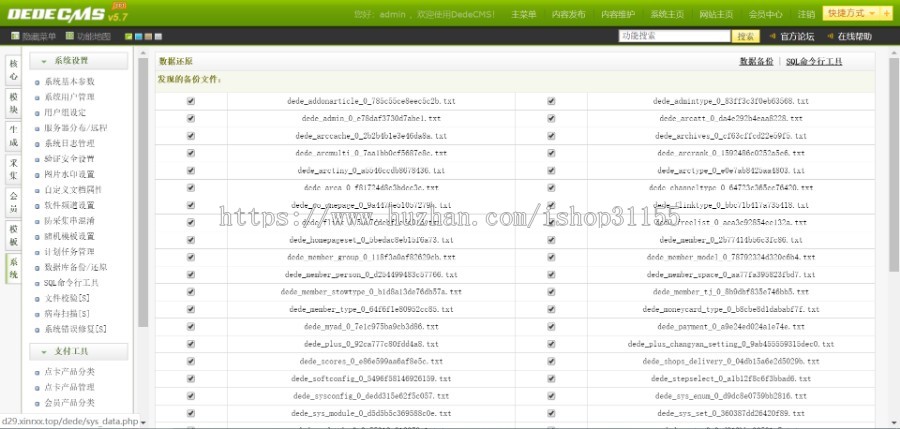Open the 快捷方式 dropdown
Screen dimensions: 900x429
pyautogui.click(x=851, y=13)
